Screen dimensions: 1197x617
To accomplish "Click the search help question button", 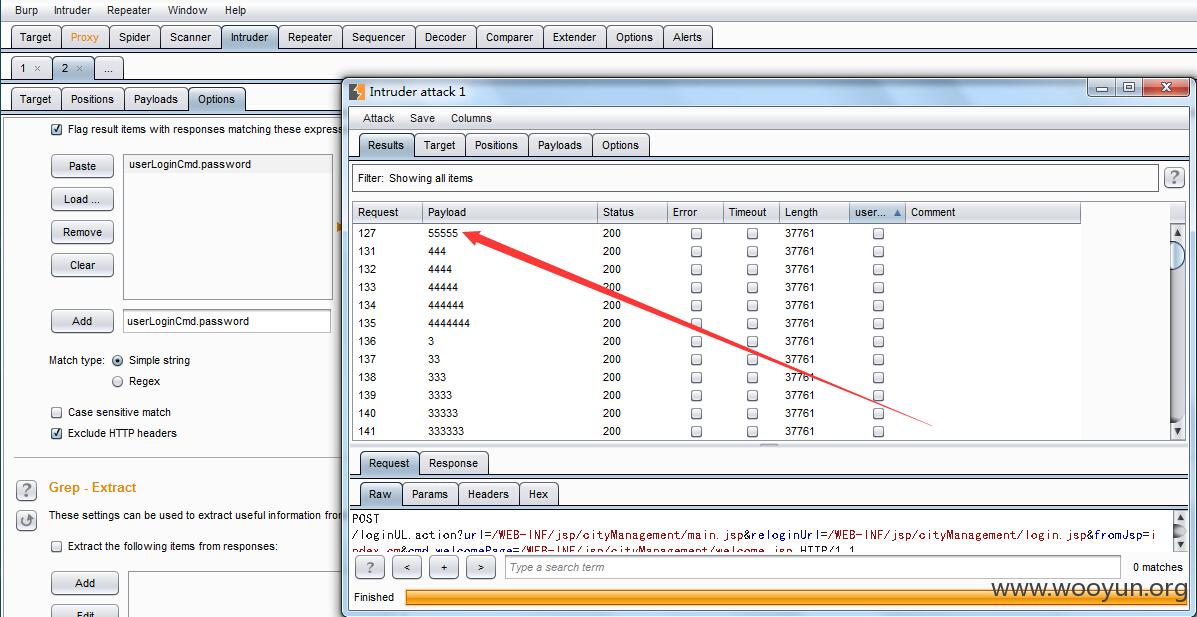I will tap(369, 567).
